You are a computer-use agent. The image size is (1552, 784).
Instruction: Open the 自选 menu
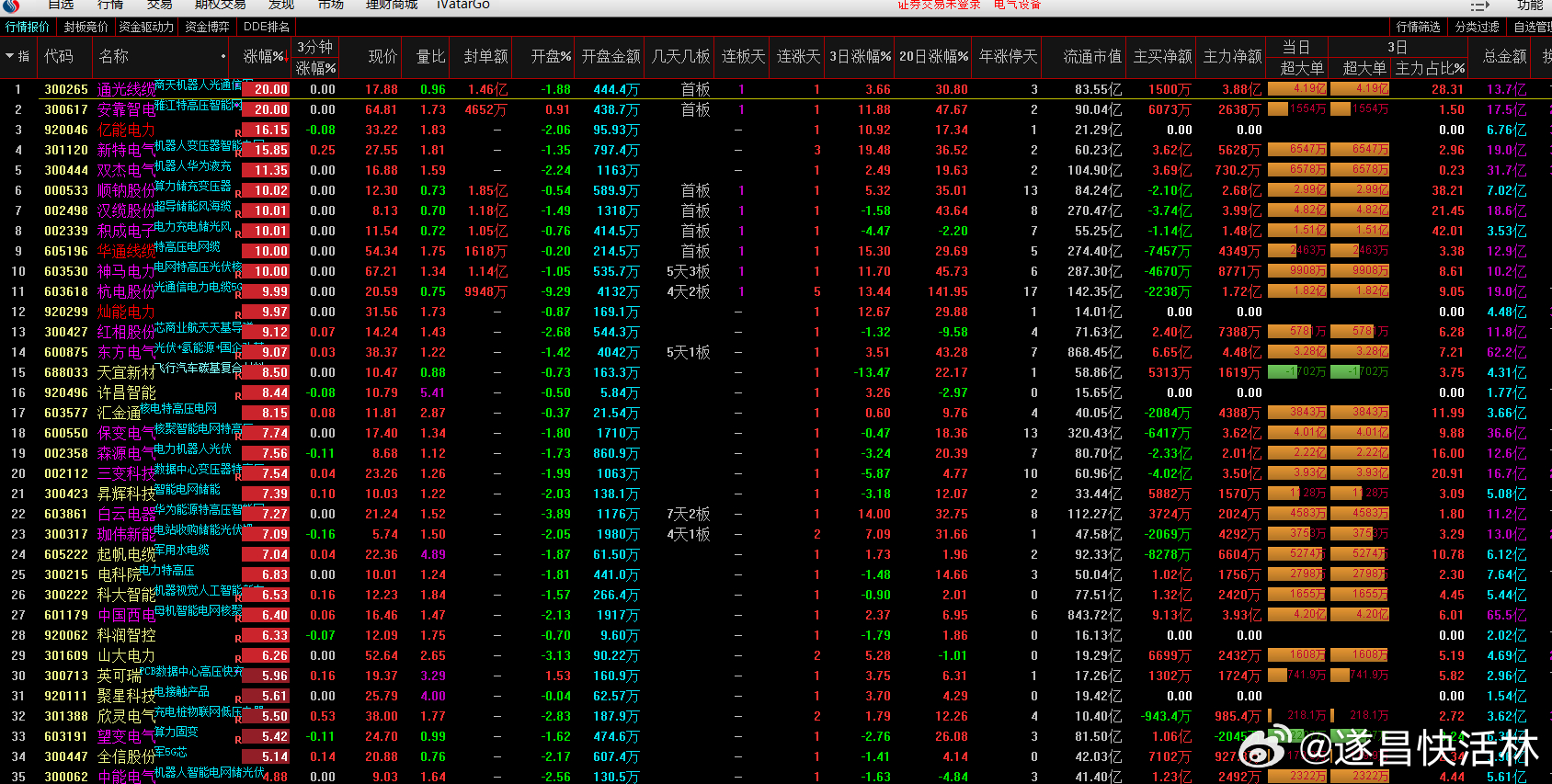[x=61, y=5]
